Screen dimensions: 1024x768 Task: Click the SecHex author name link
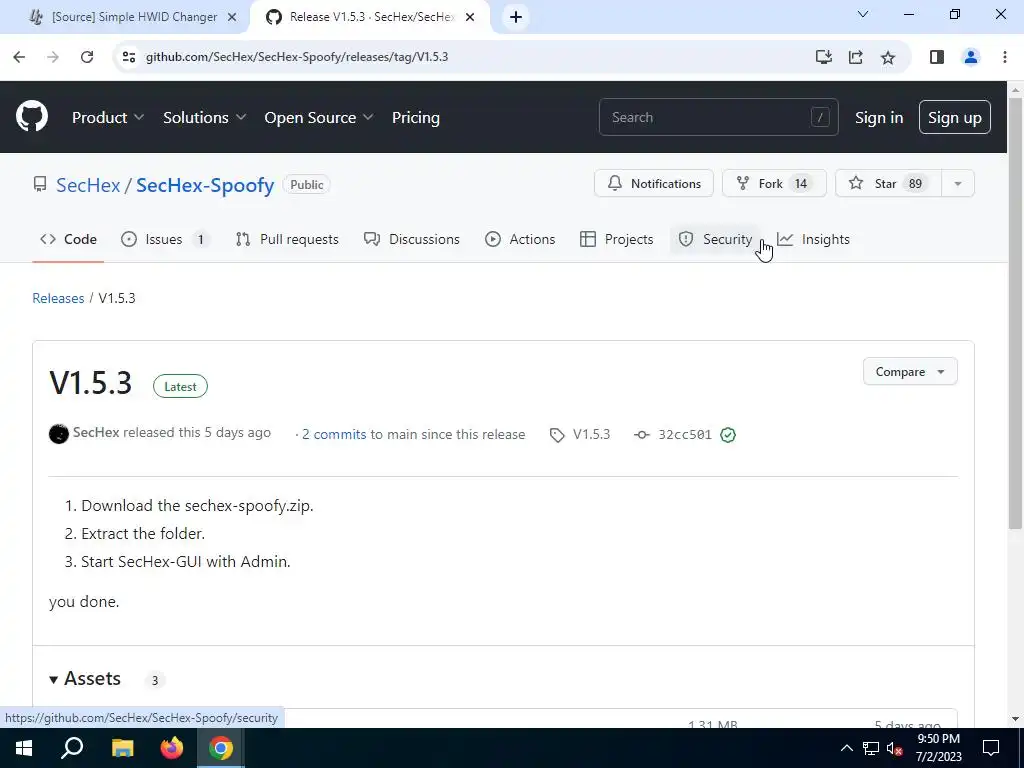(x=96, y=432)
